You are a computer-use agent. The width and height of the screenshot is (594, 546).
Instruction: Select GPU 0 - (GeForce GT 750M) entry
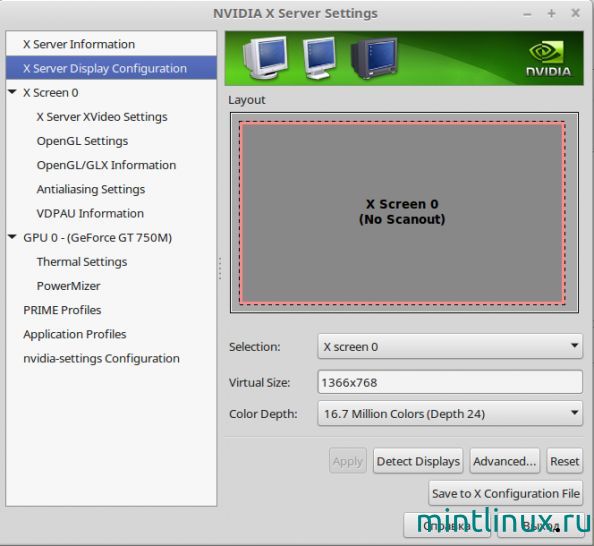click(97, 238)
